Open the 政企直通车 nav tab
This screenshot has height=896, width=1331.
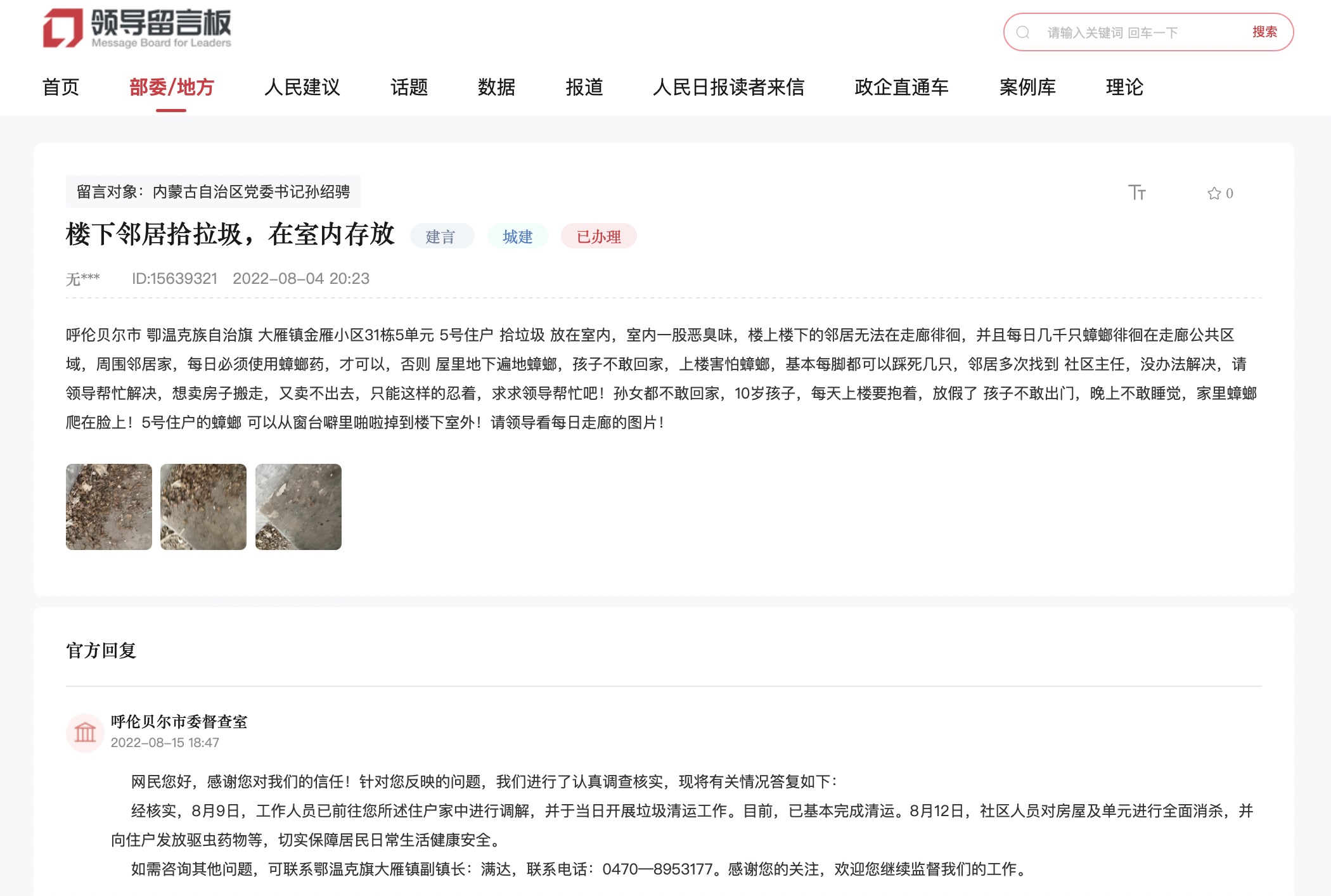coord(901,87)
